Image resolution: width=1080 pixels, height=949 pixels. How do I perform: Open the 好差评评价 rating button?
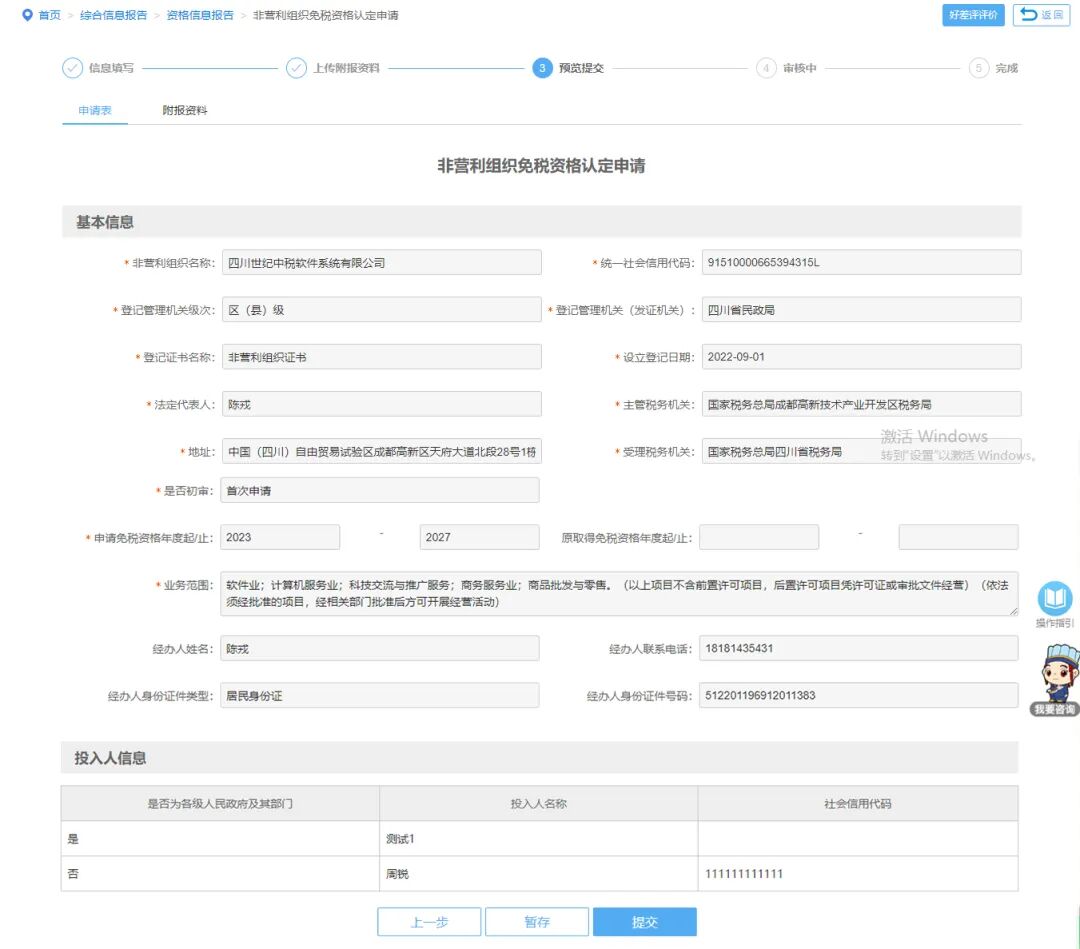pos(973,15)
